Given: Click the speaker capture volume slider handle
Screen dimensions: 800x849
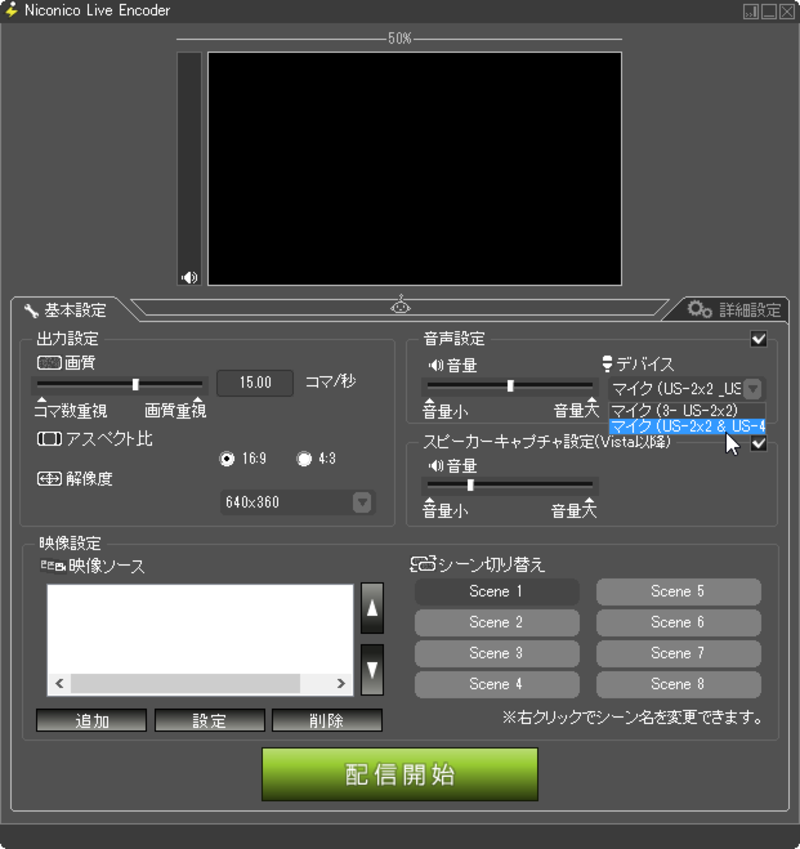Looking at the screenshot, I should tap(470, 485).
